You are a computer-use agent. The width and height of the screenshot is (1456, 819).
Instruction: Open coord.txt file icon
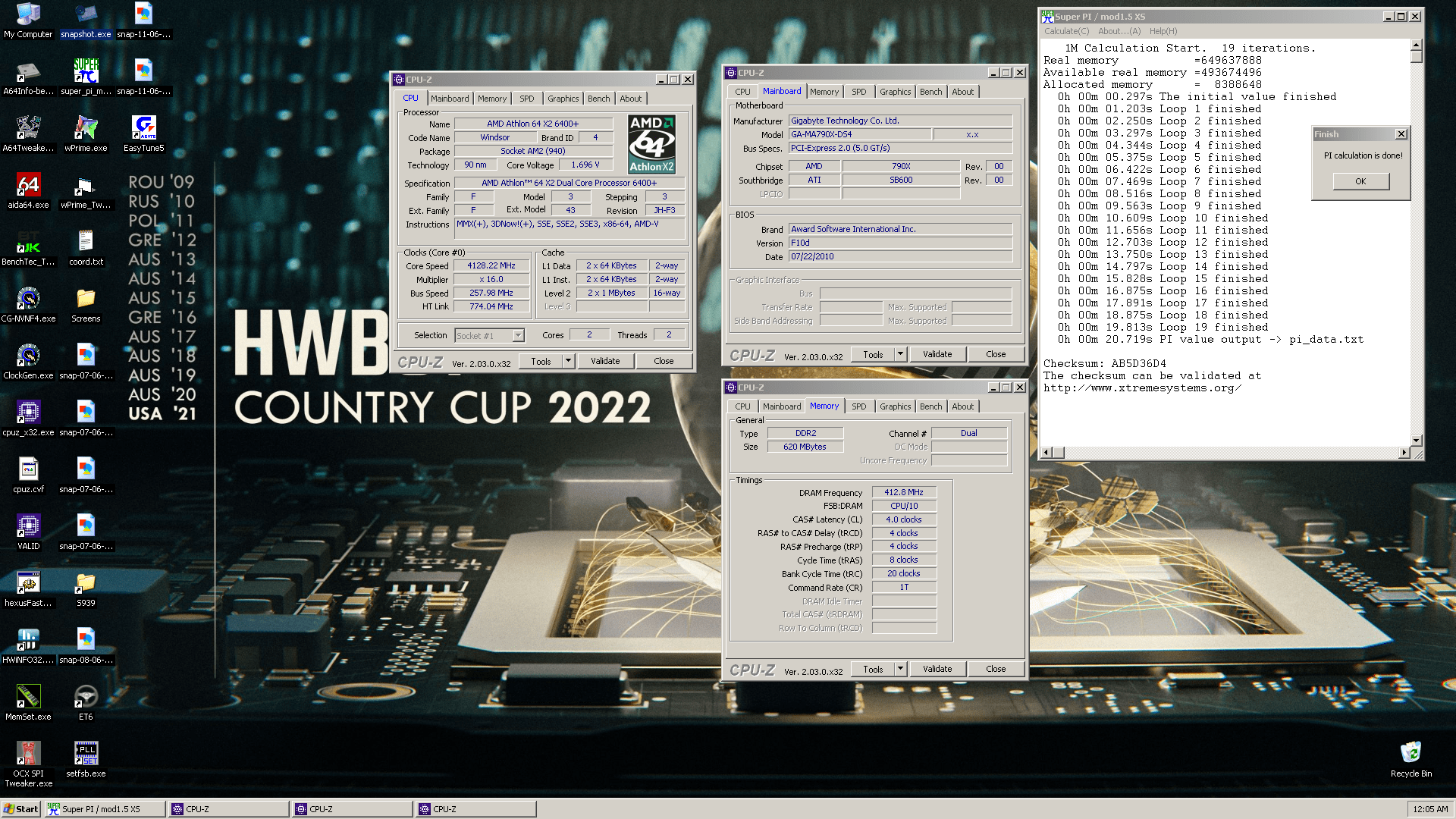coord(86,248)
